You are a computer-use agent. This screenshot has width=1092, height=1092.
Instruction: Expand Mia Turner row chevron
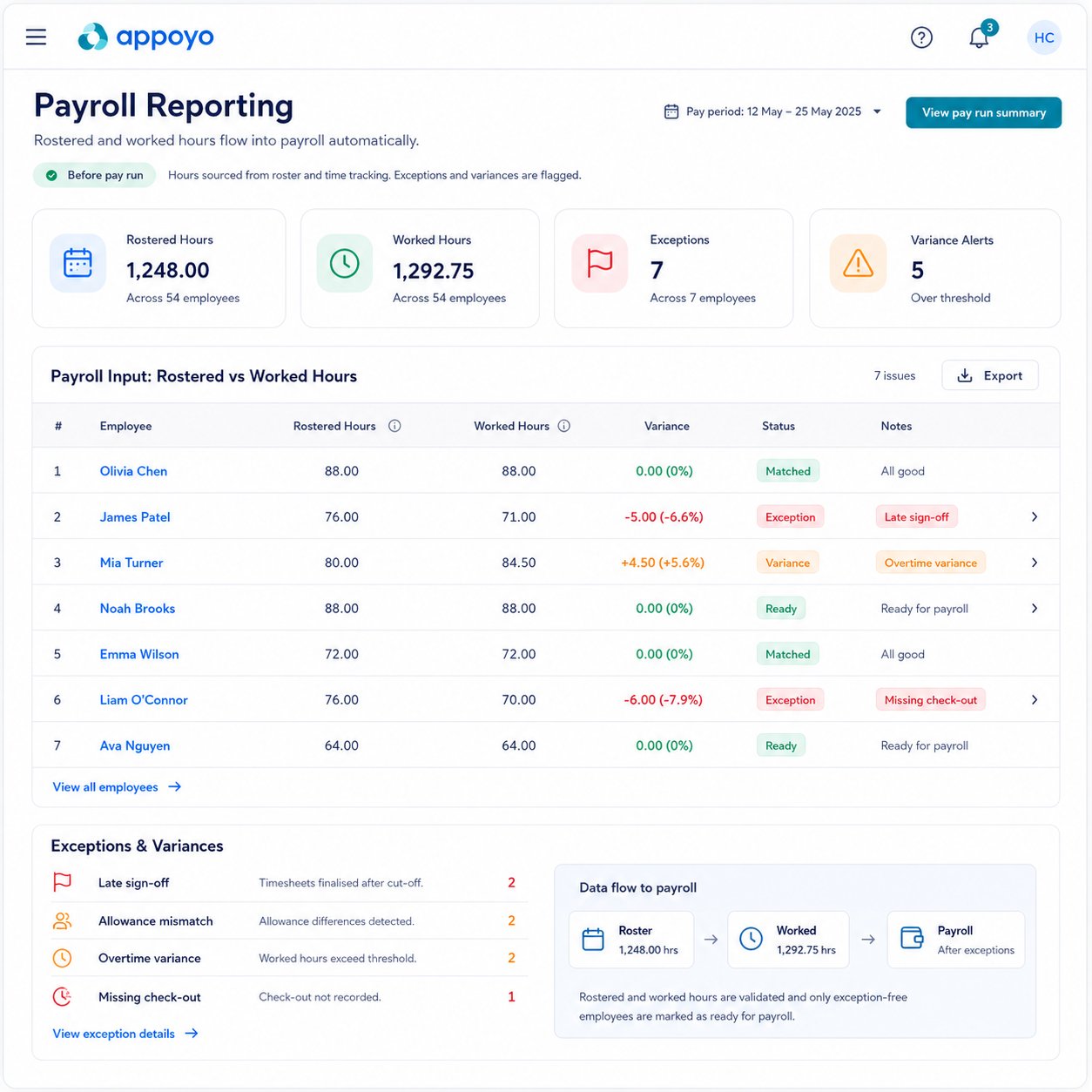pyautogui.click(x=1035, y=563)
